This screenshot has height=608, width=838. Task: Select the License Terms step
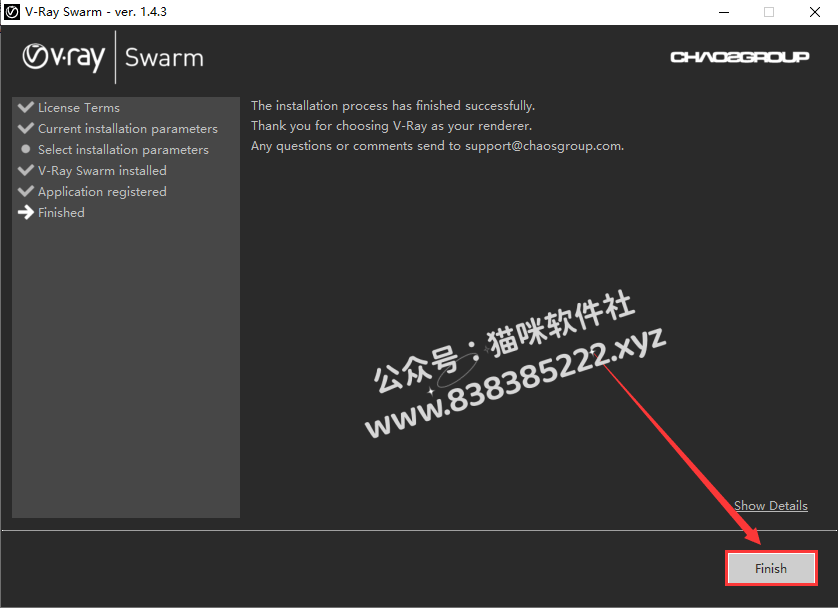[79, 108]
